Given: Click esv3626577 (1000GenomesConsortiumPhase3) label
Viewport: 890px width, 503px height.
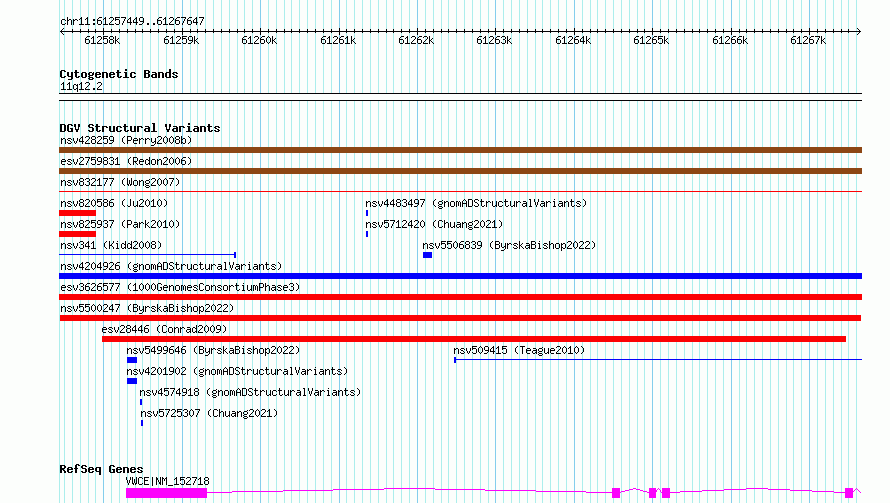Looking at the screenshot, I should 180,287.
